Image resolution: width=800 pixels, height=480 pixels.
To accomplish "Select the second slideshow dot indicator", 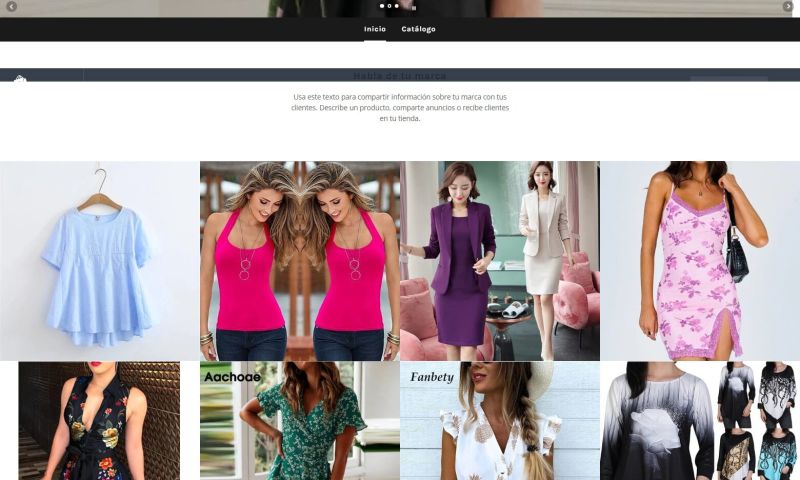I will [x=389, y=6].
